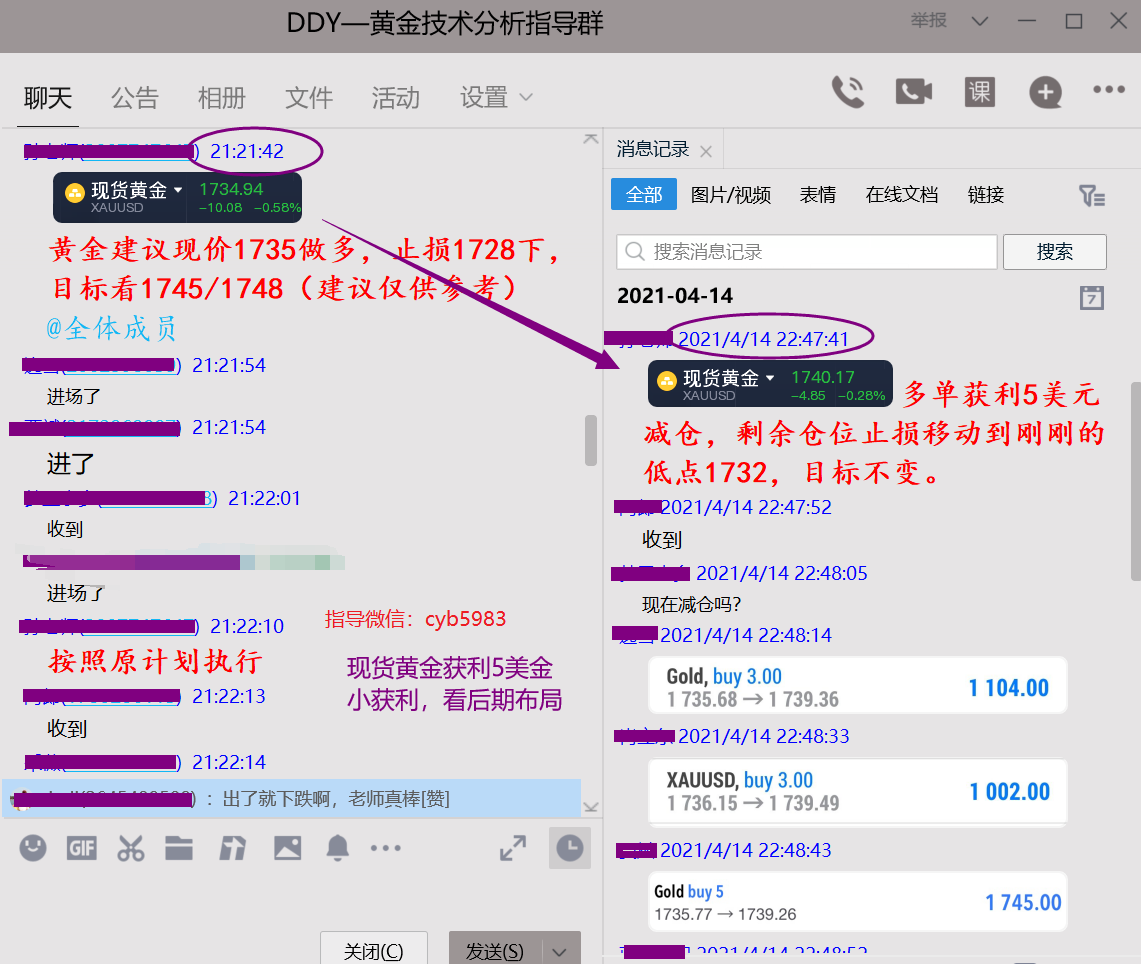Start a video call with the group

[x=913, y=92]
